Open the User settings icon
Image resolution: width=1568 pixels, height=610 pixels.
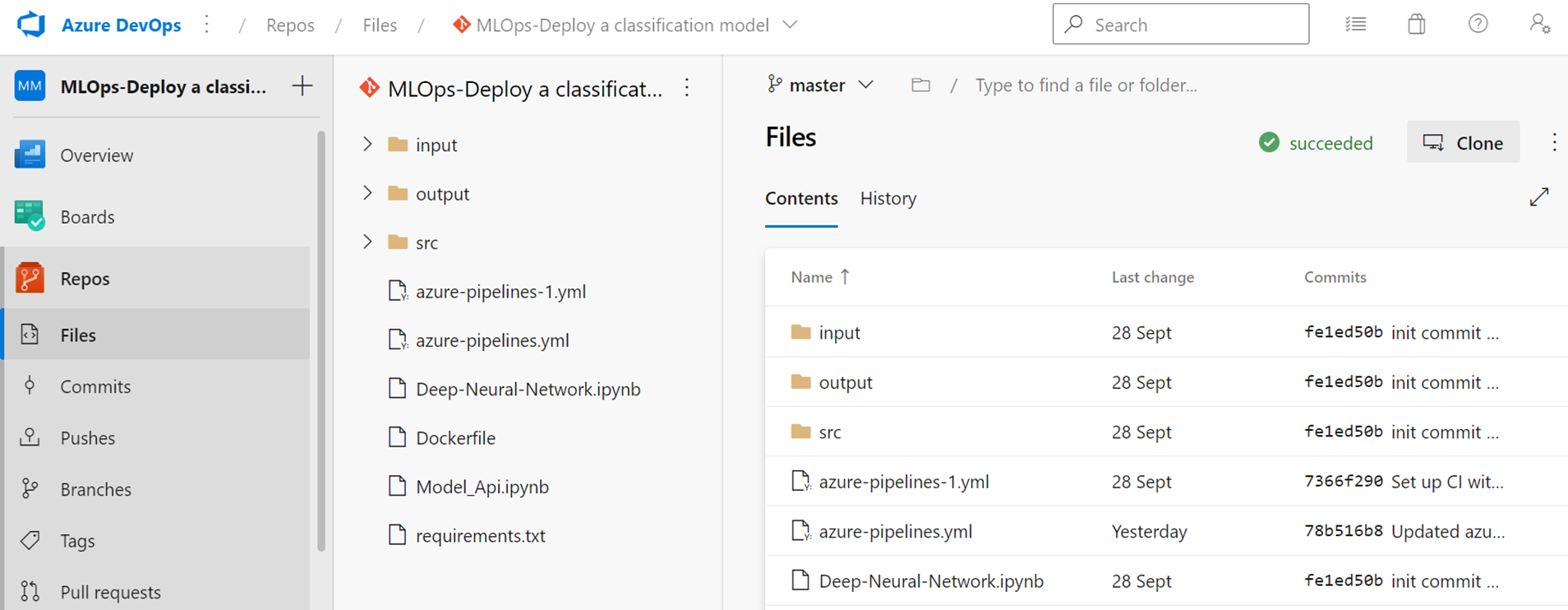1539,25
